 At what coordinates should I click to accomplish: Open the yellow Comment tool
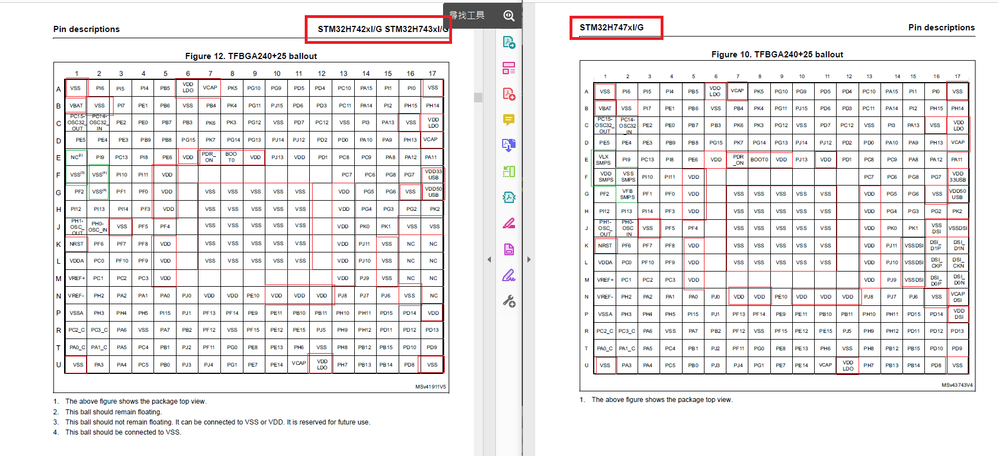tap(509, 120)
